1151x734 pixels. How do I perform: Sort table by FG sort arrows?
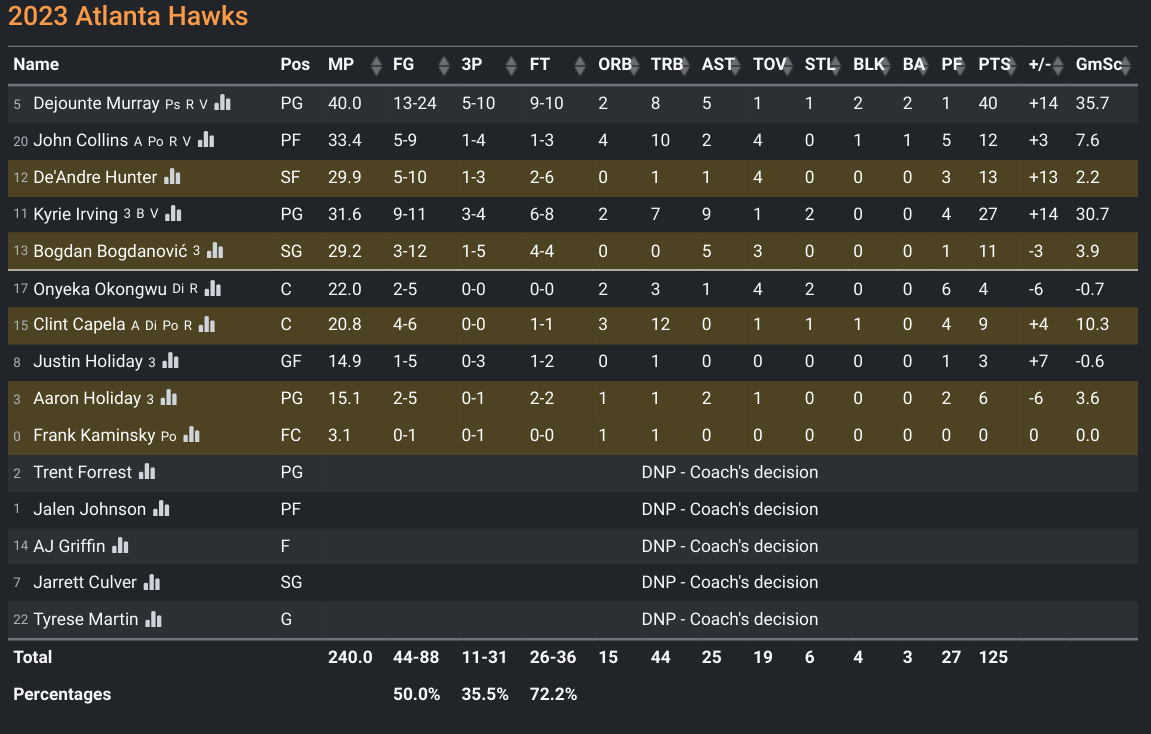(443, 65)
